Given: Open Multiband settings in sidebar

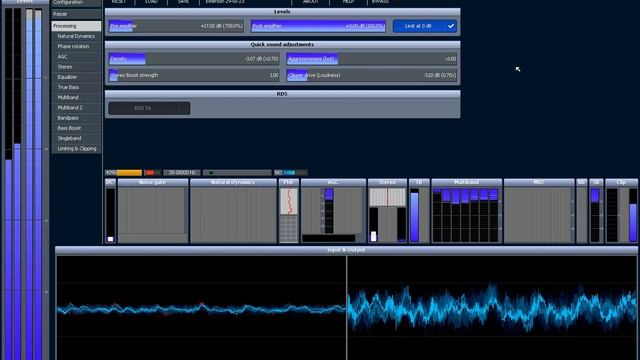Looking at the screenshot, I should 76,98.
